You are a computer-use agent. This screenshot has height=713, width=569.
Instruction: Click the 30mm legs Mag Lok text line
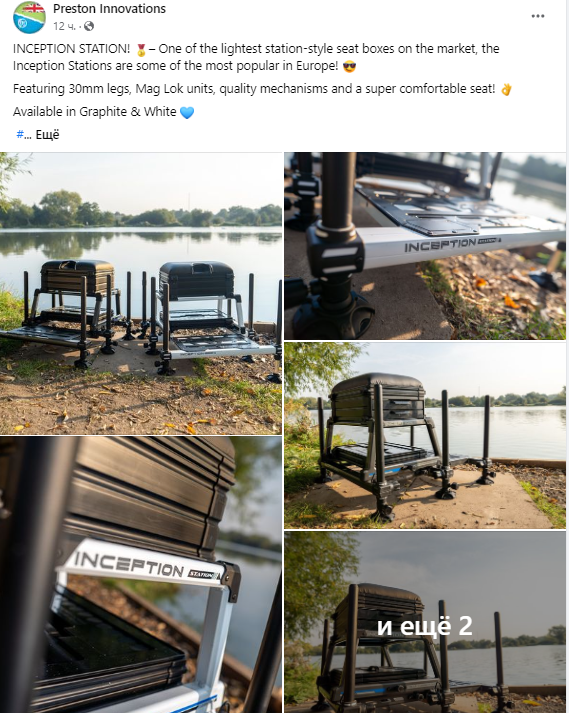pyautogui.click(x=262, y=89)
